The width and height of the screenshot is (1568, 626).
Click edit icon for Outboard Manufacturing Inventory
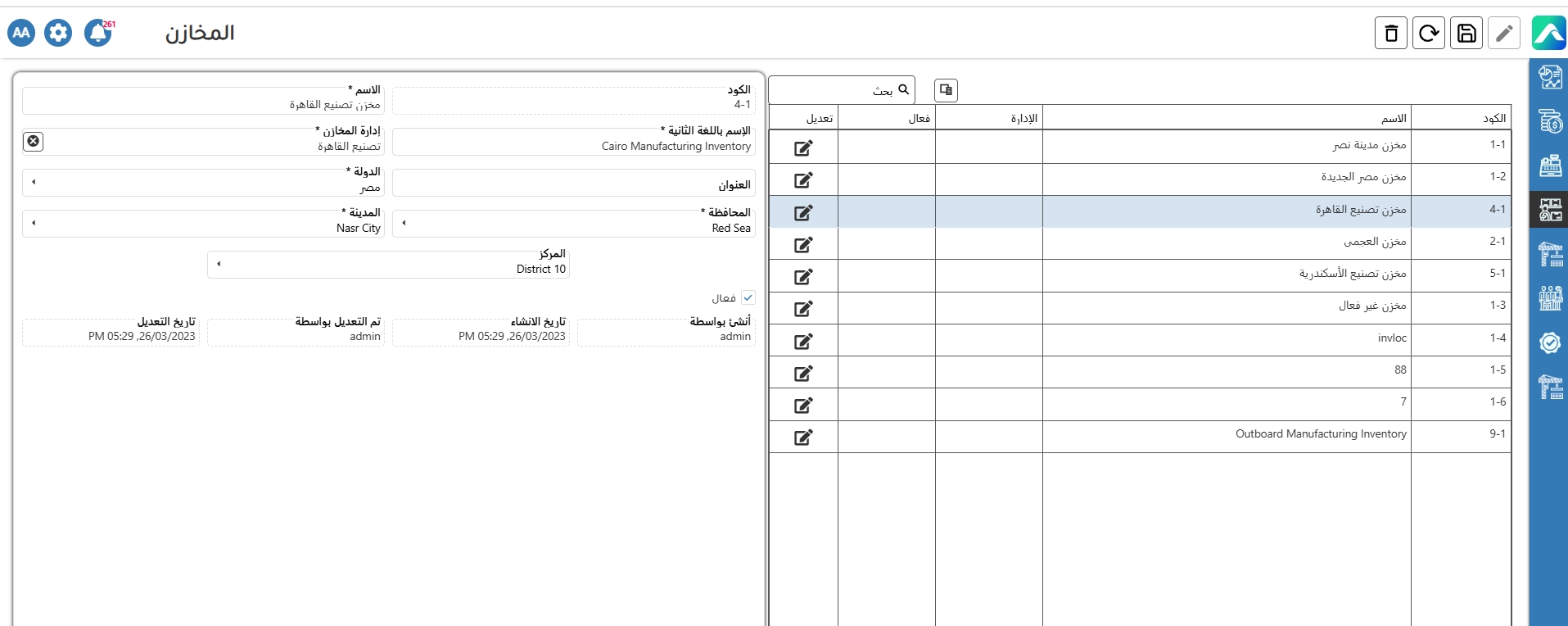(x=803, y=437)
